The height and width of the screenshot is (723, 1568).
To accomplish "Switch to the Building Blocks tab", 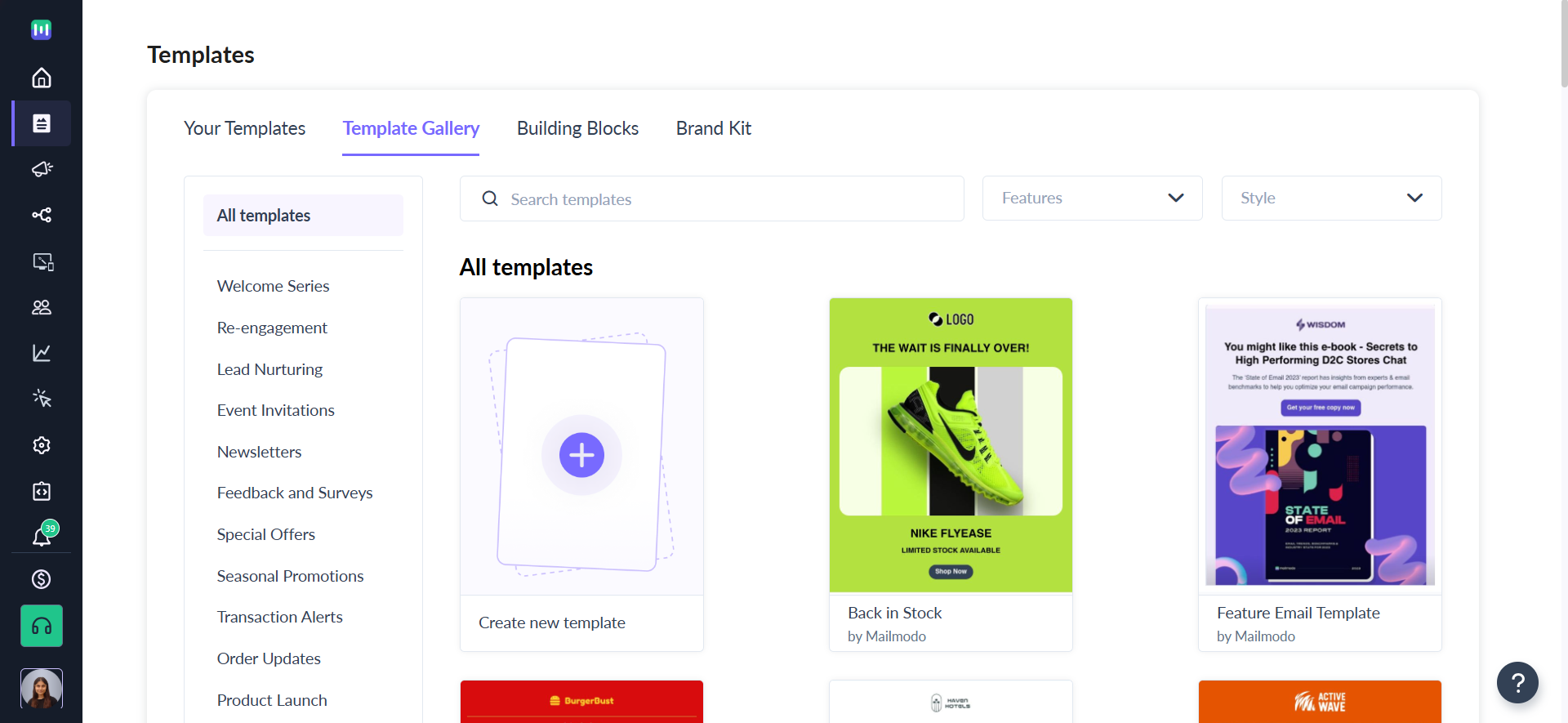I will [577, 128].
